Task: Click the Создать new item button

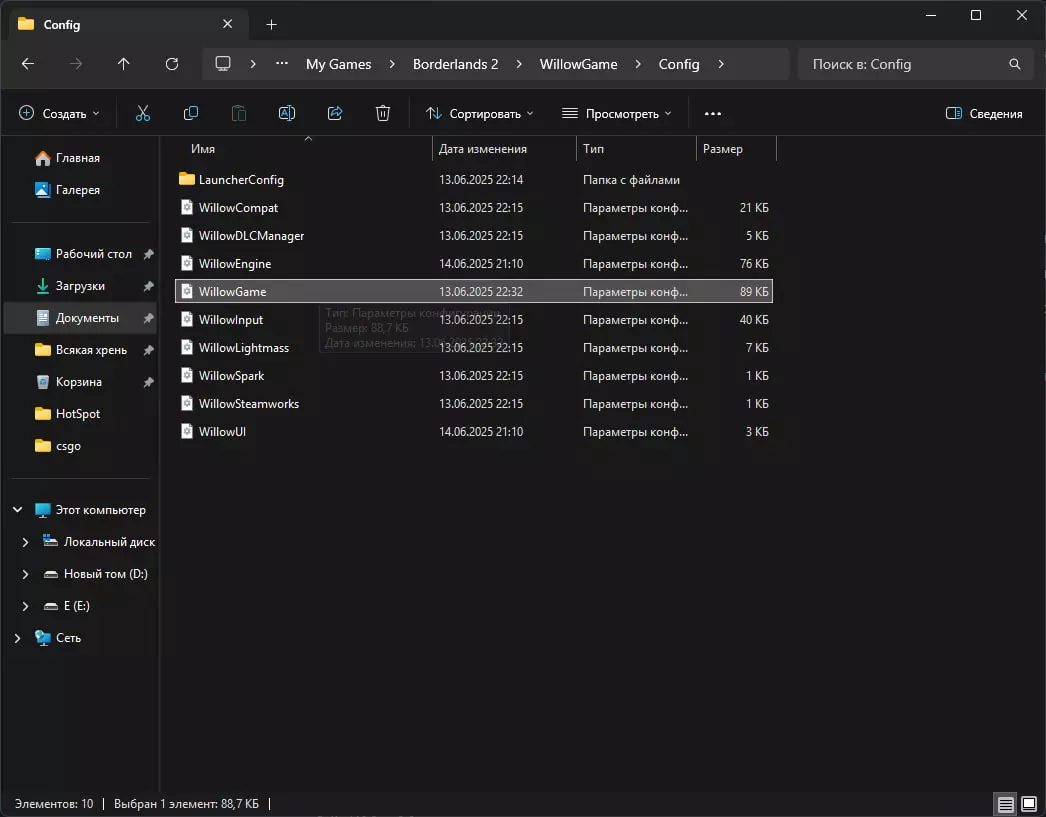Action: (59, 113)
